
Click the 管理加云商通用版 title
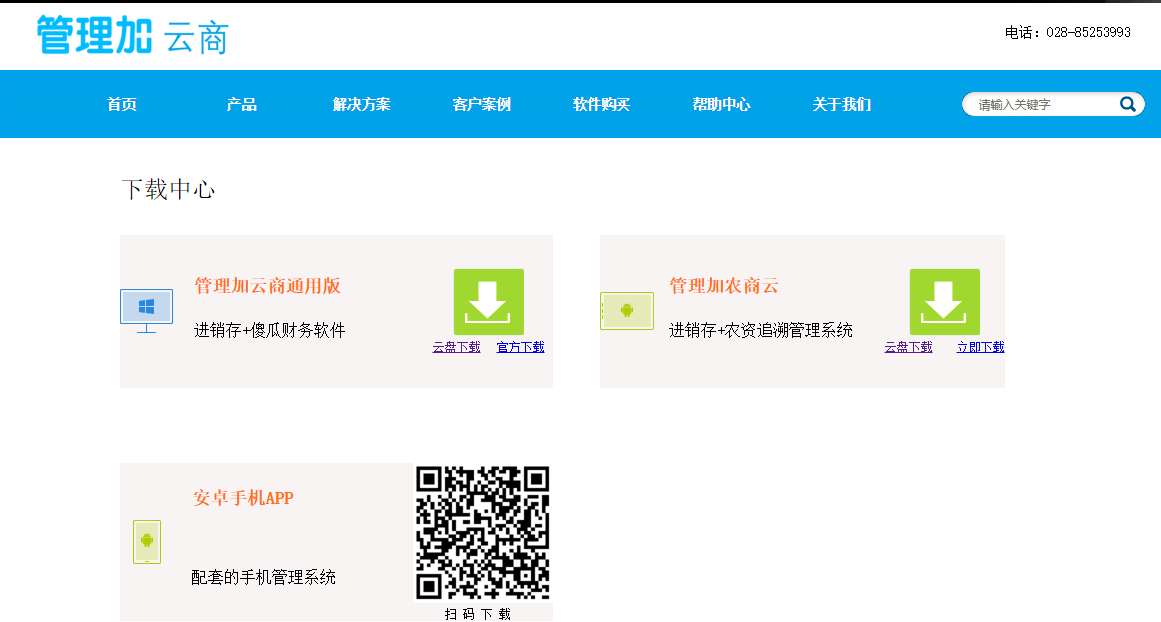267,286
